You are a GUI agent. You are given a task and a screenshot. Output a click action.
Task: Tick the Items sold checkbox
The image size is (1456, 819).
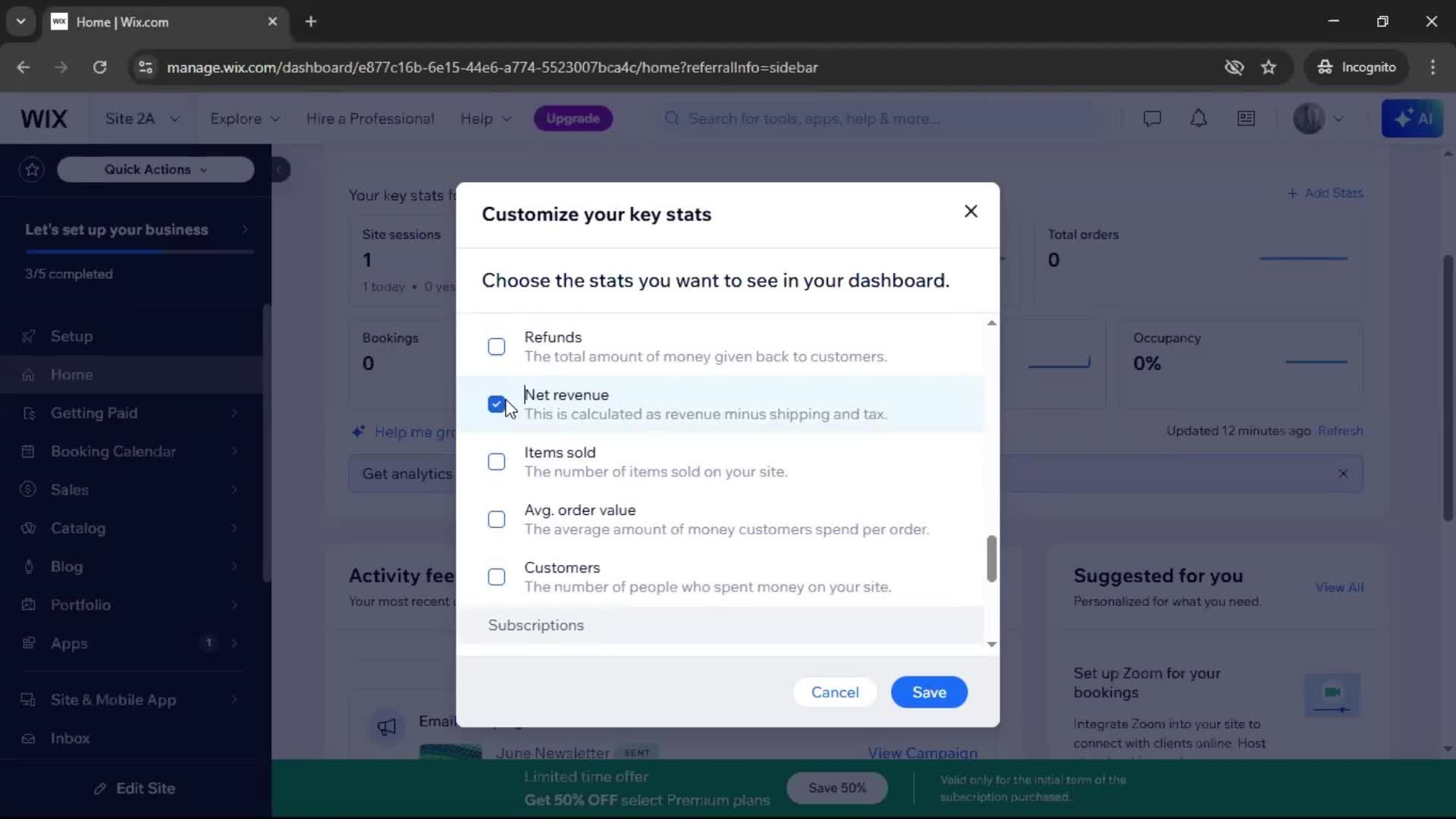click(x=497, y=462)
